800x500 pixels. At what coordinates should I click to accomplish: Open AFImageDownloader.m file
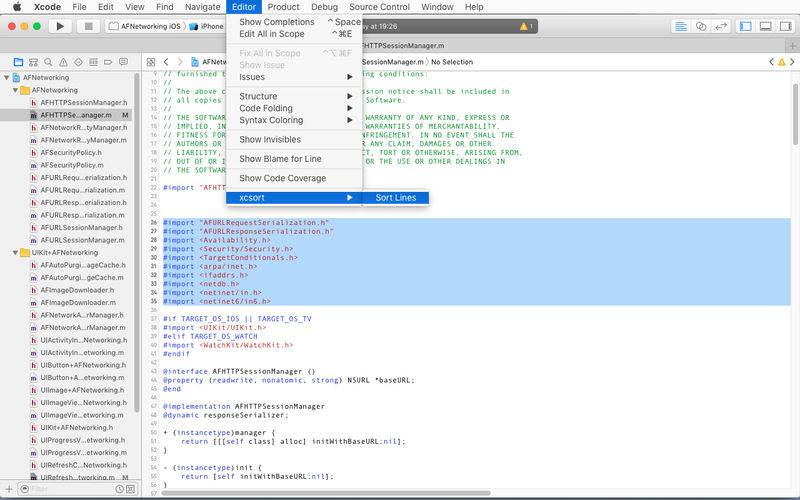pos(78,303)
